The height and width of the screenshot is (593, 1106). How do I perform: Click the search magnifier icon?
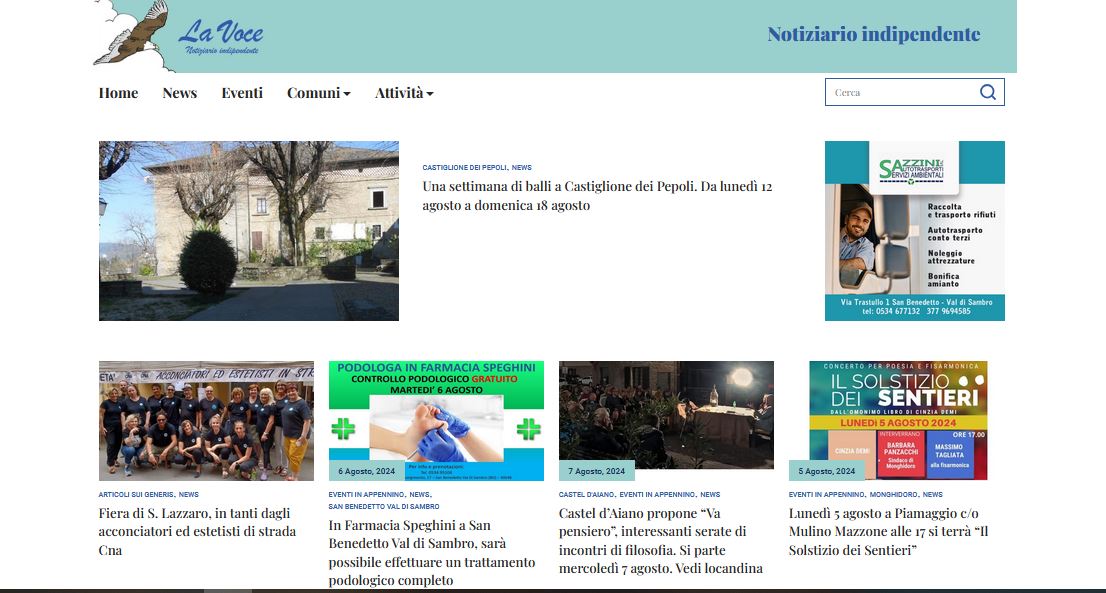987,92
